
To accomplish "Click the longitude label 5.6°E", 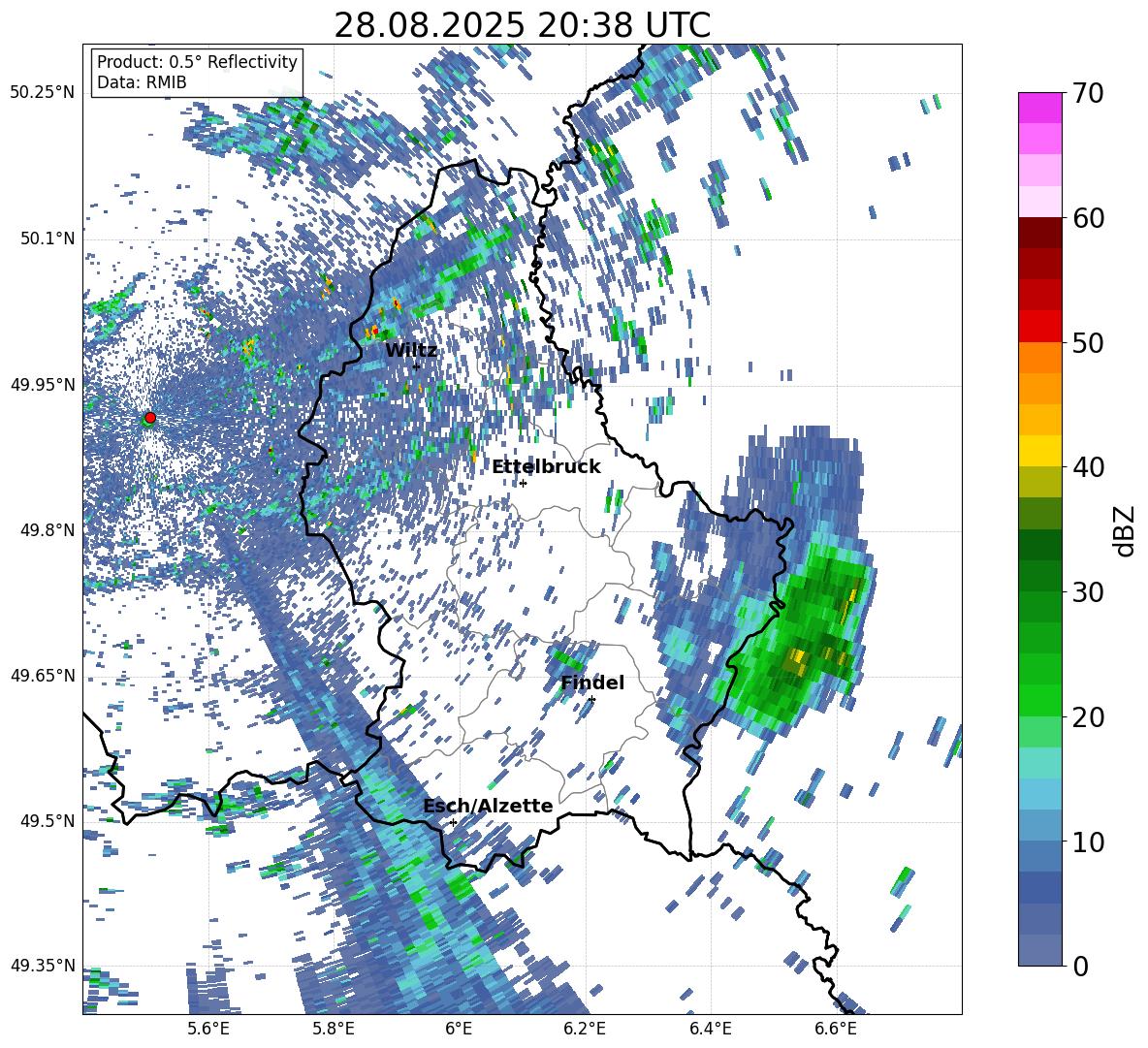I will point(208,1029).
